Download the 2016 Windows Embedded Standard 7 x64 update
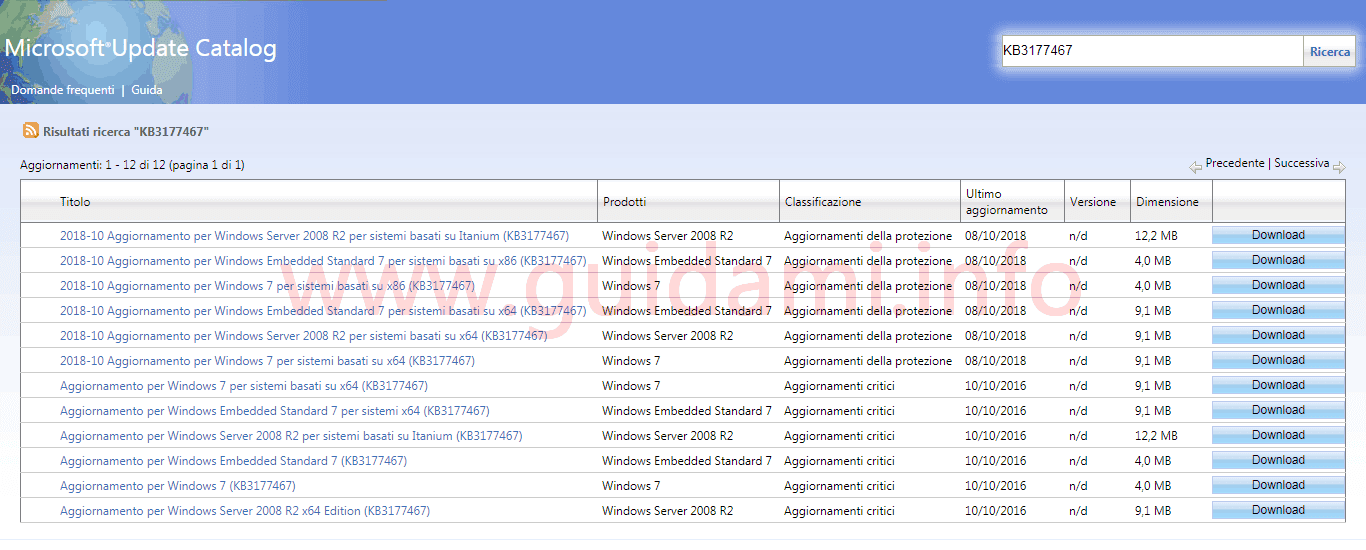The image size is (1366, 550). (x=1278, y=410)
